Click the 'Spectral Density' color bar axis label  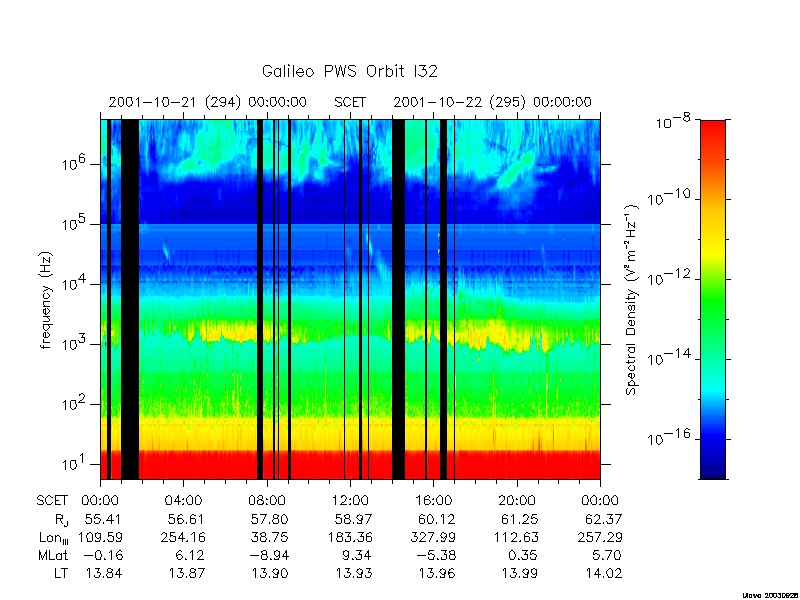(x=632, y=299)
